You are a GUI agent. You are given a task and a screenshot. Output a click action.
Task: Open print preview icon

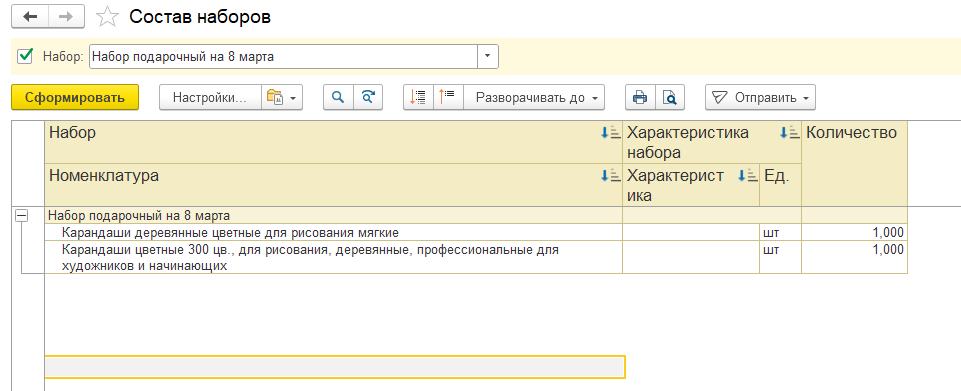[670, 97]
